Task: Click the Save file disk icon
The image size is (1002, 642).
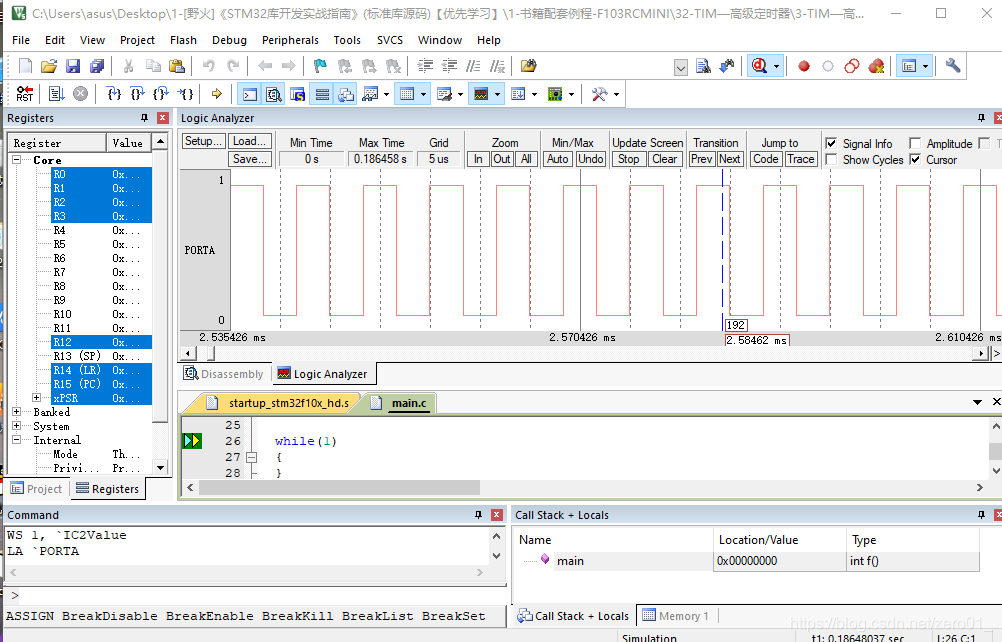Action: tap(73, 66)
